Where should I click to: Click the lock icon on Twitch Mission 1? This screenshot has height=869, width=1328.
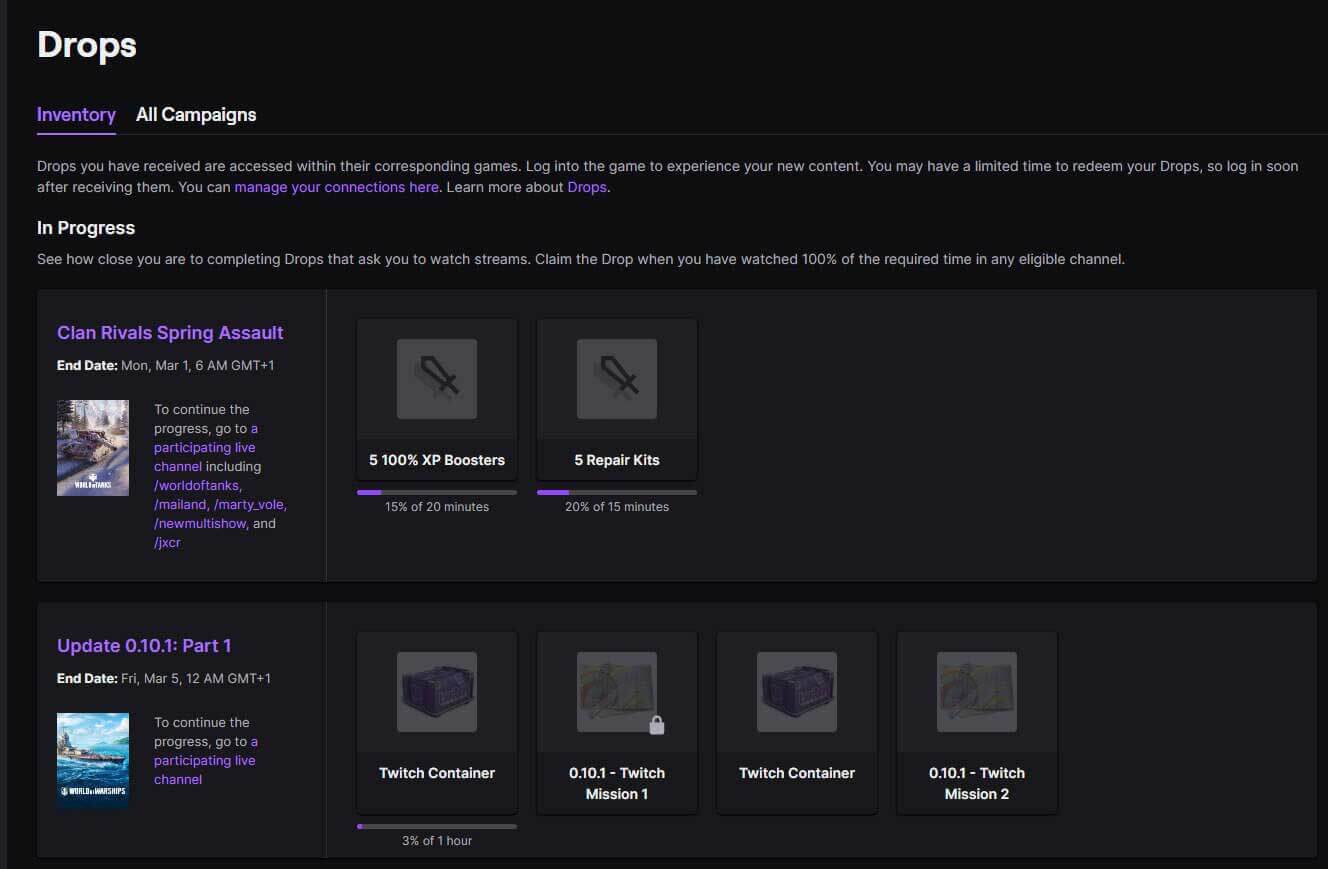click(x=657, y=725)
